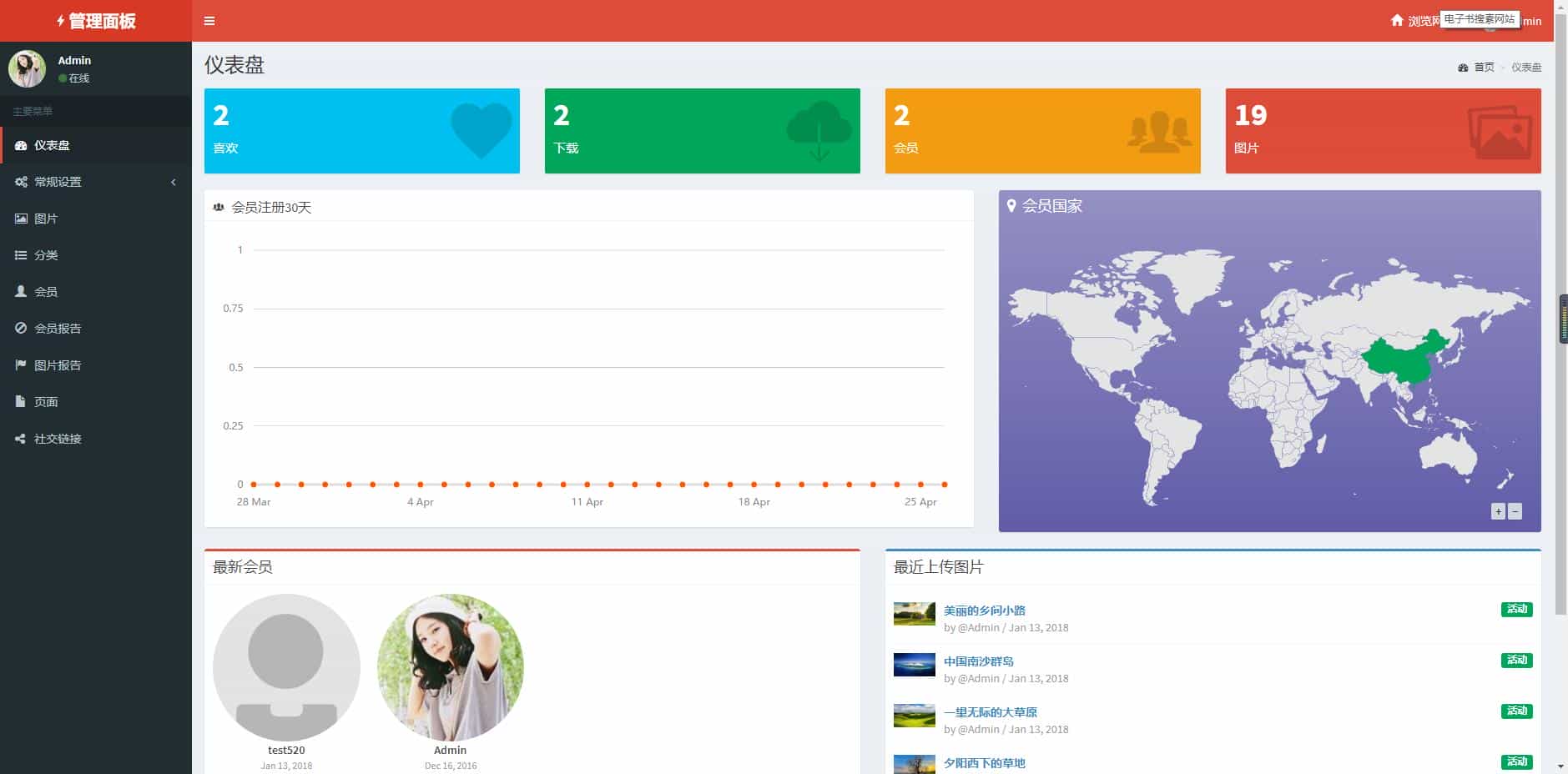The height and width of the screenshot is (774, 1568).
Task: Click the pictures icon on red 图片 card
Action: point(1500,132)
